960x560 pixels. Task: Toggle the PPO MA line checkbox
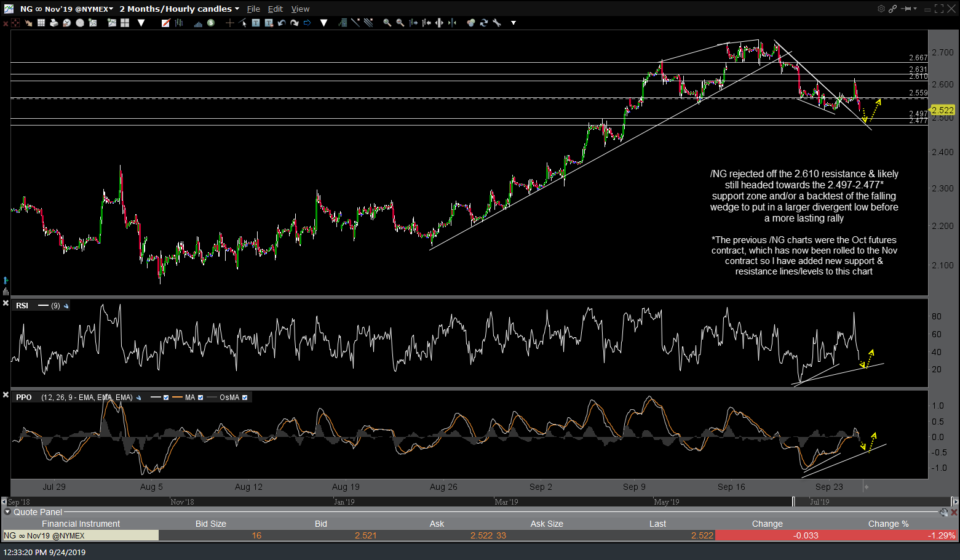point(200,397)
